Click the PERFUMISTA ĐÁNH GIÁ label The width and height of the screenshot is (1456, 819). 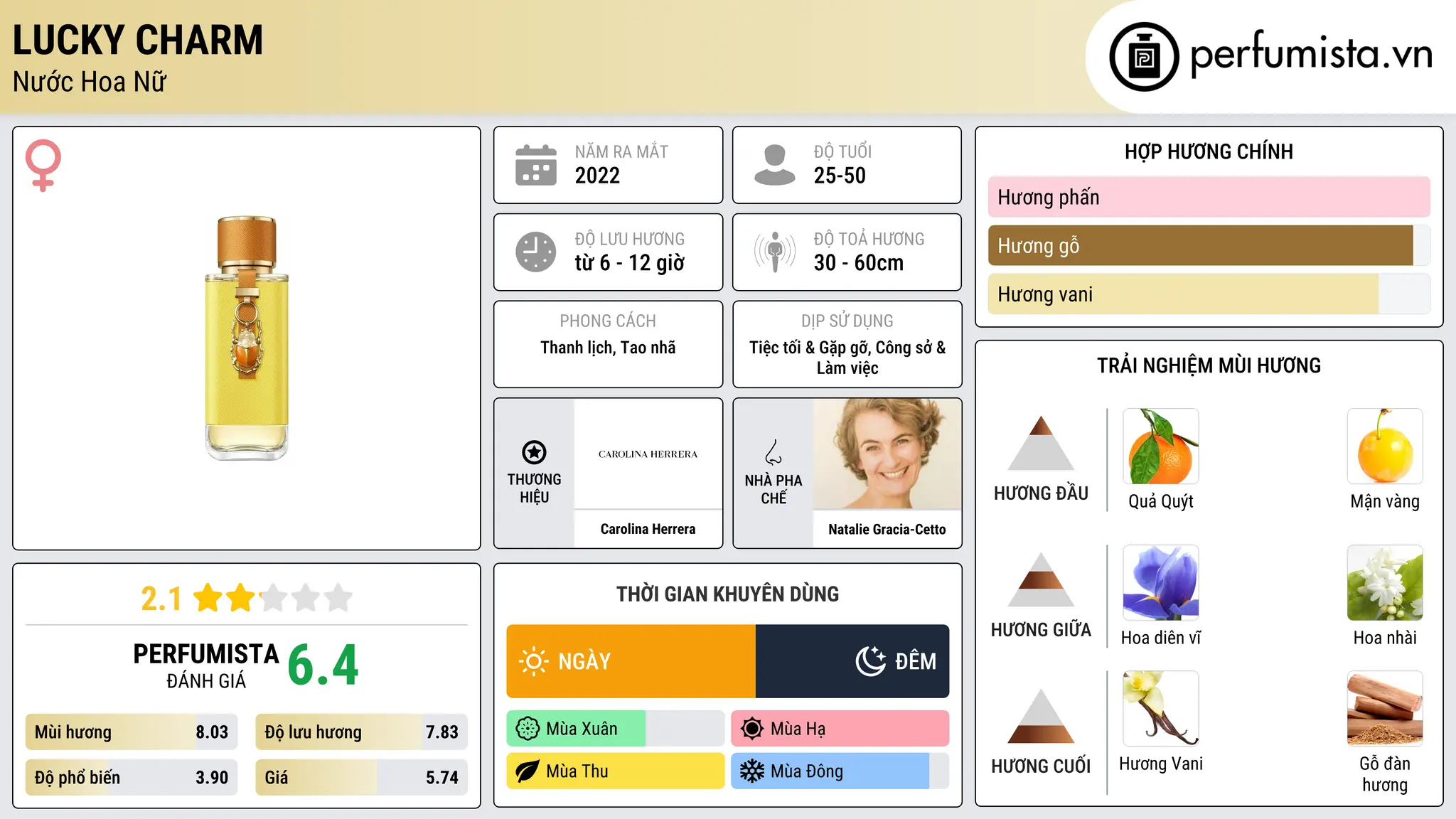pos(206,665)
